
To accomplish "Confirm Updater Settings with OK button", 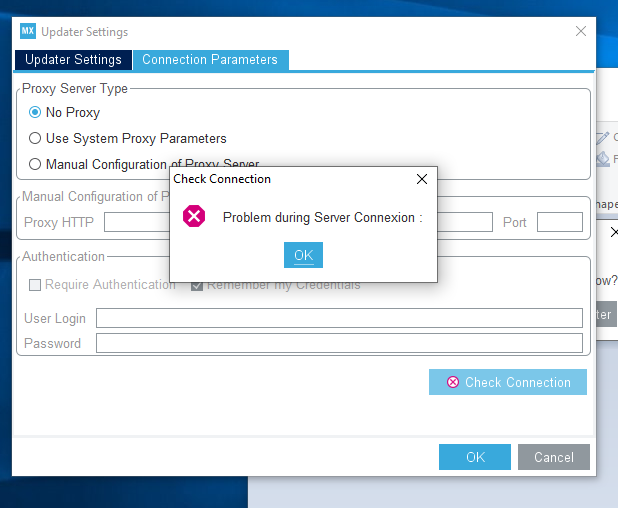I will click(475, 457).
